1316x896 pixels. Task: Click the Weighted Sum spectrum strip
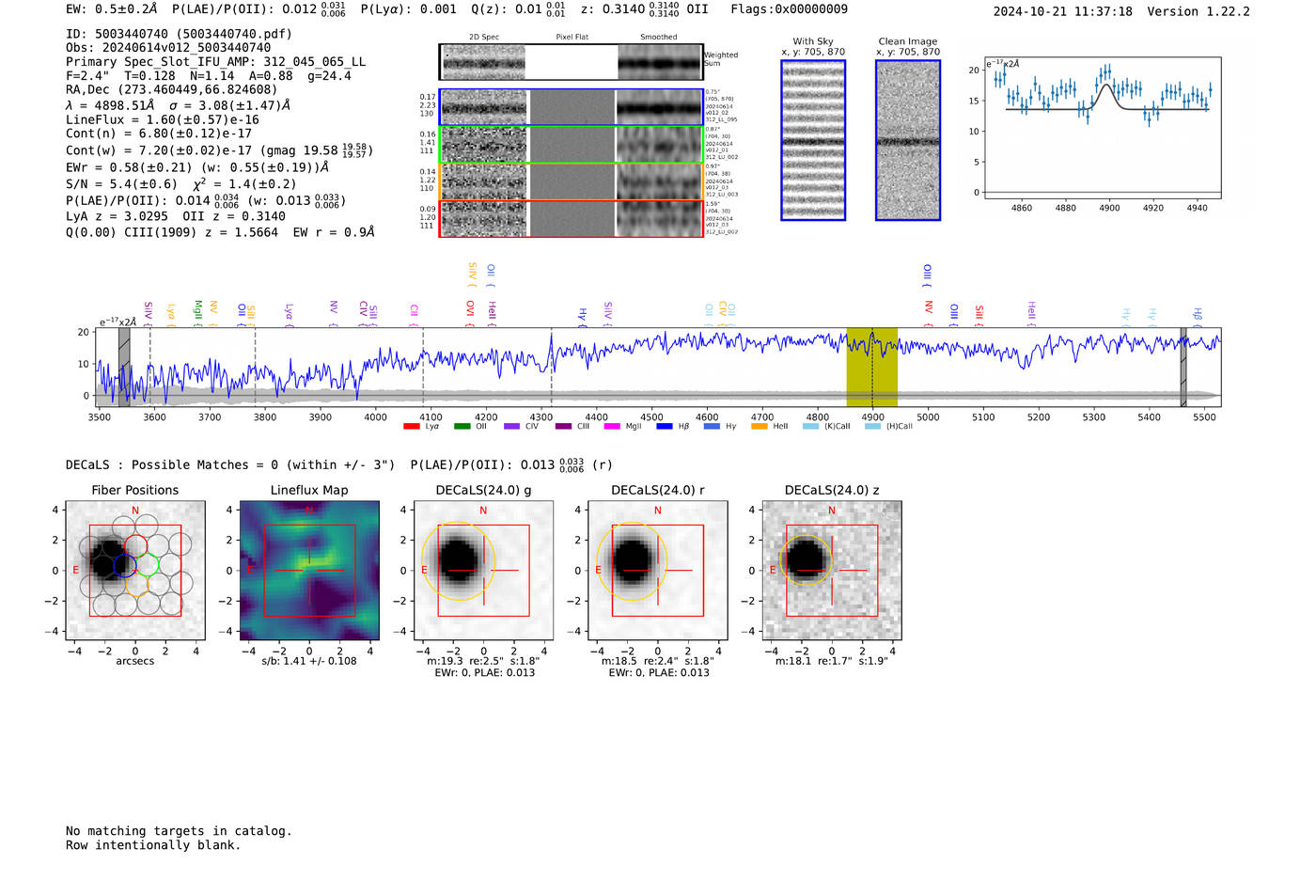tap(572, 62)
